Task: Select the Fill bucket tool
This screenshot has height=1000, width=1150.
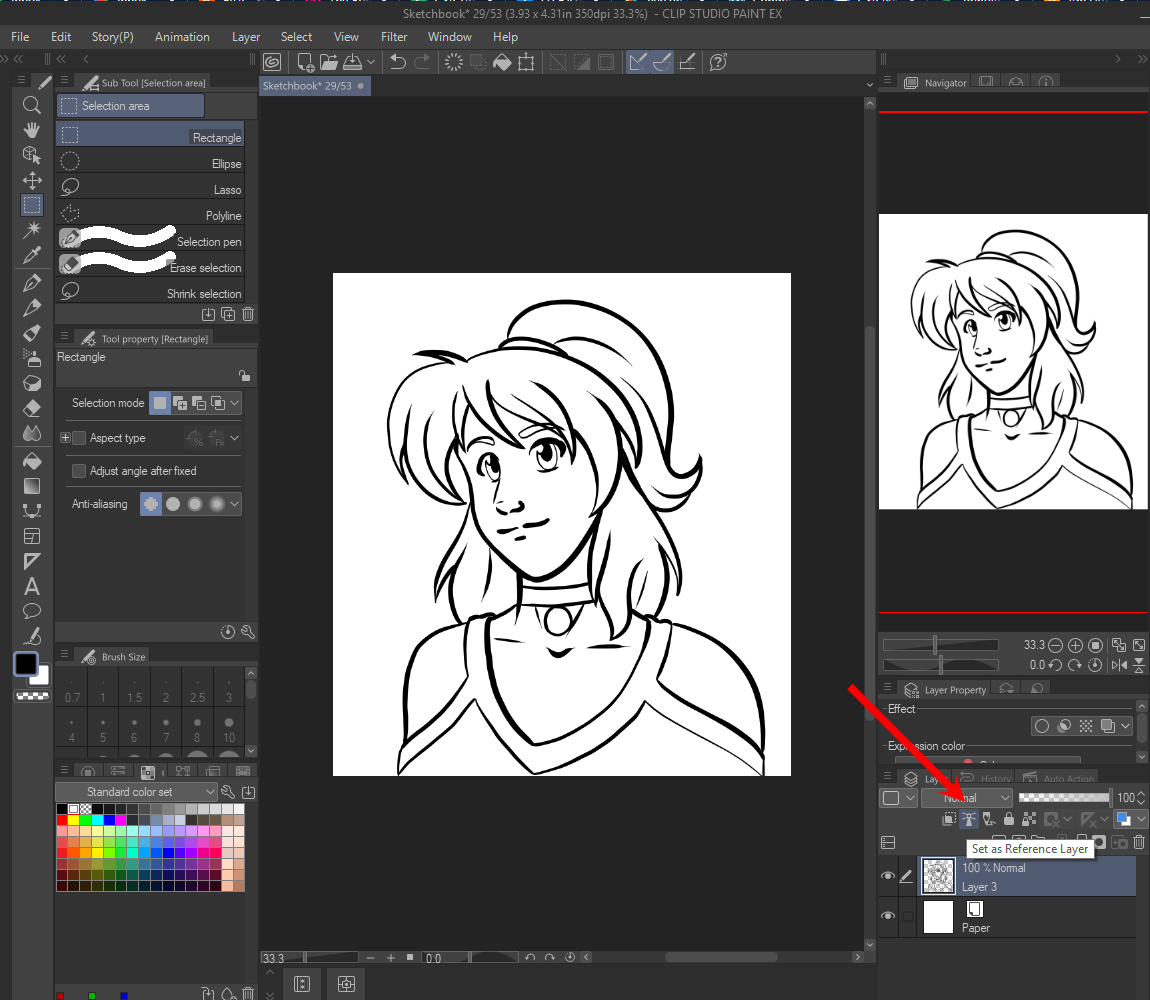Action: pyautogui.click(x=32, y=461)
